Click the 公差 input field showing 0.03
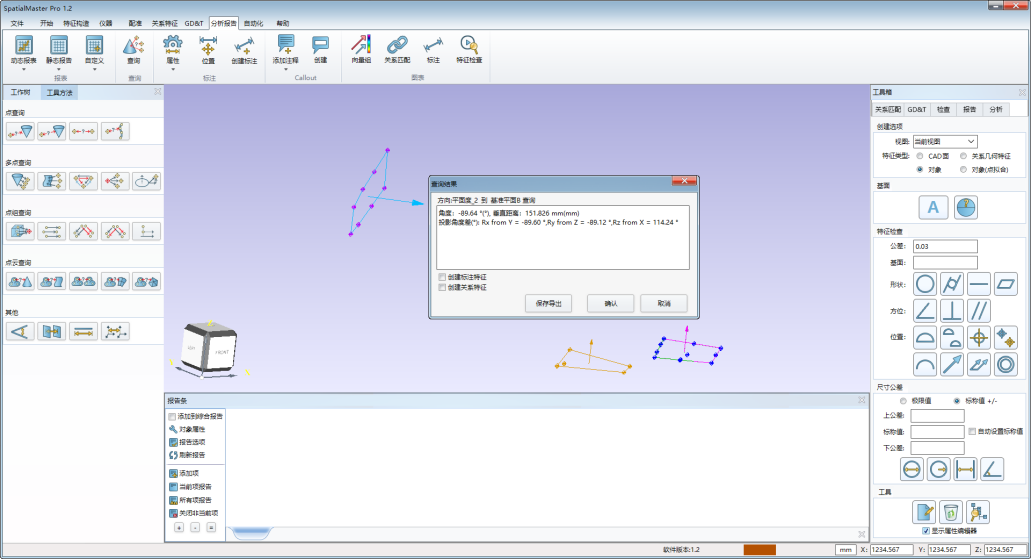 tap(944, 246)
